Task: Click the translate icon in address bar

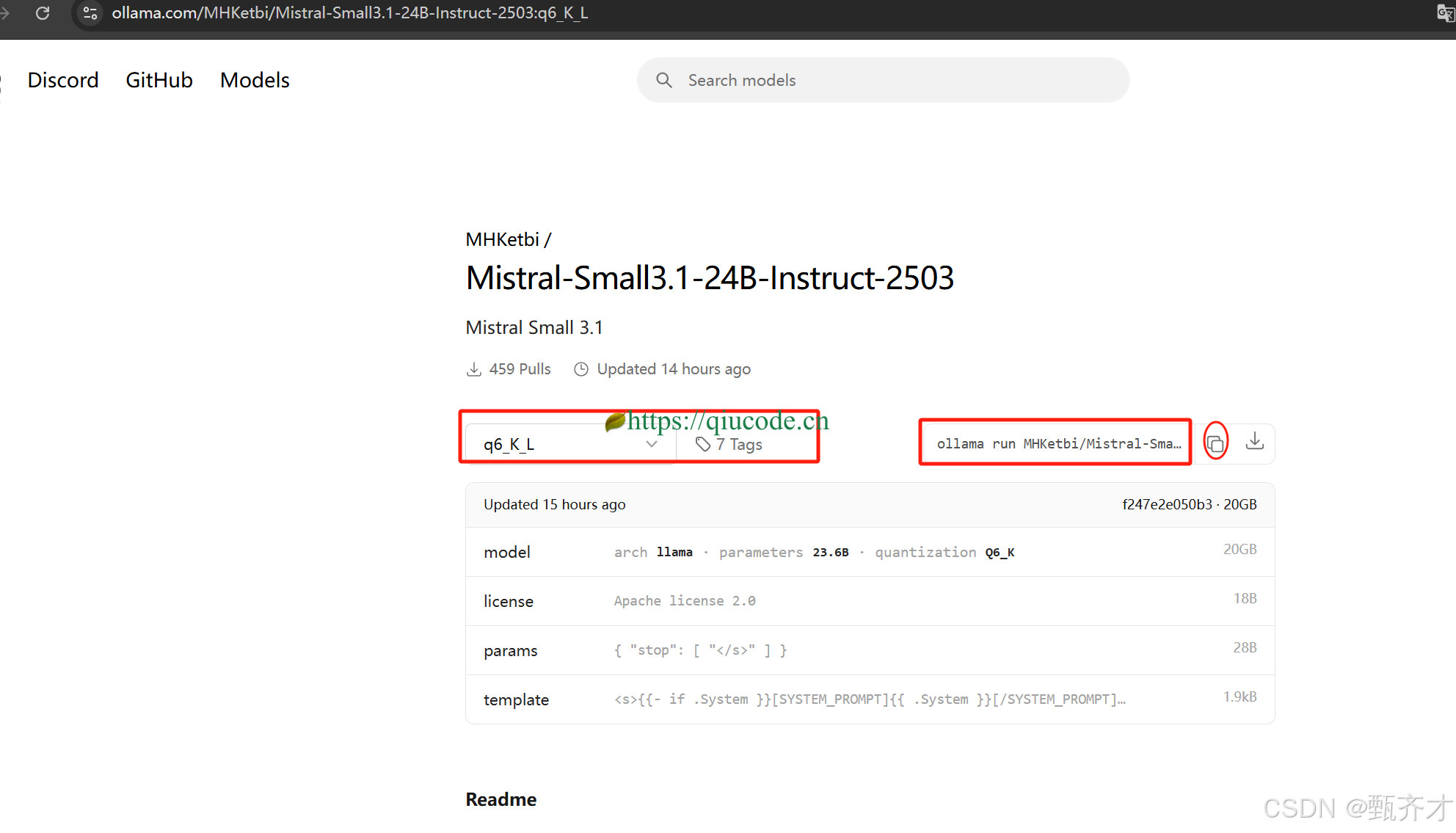Action: click(1445, 13)
